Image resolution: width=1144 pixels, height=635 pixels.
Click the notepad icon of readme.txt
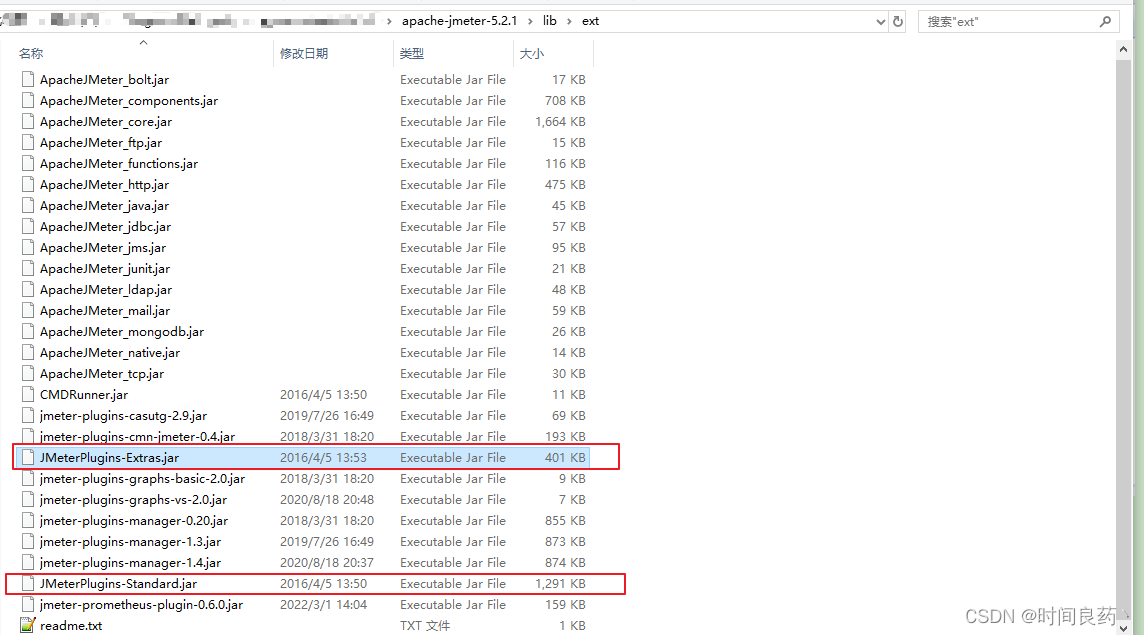click(x=28, y=626)
